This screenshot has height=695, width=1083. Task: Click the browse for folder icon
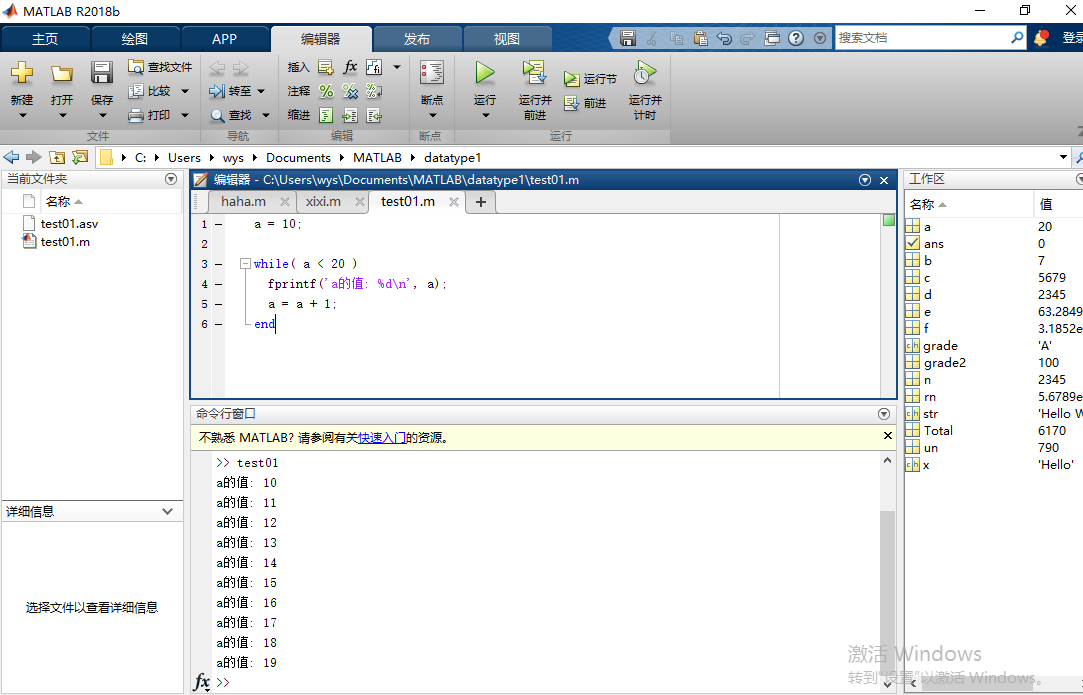[80, 158]
